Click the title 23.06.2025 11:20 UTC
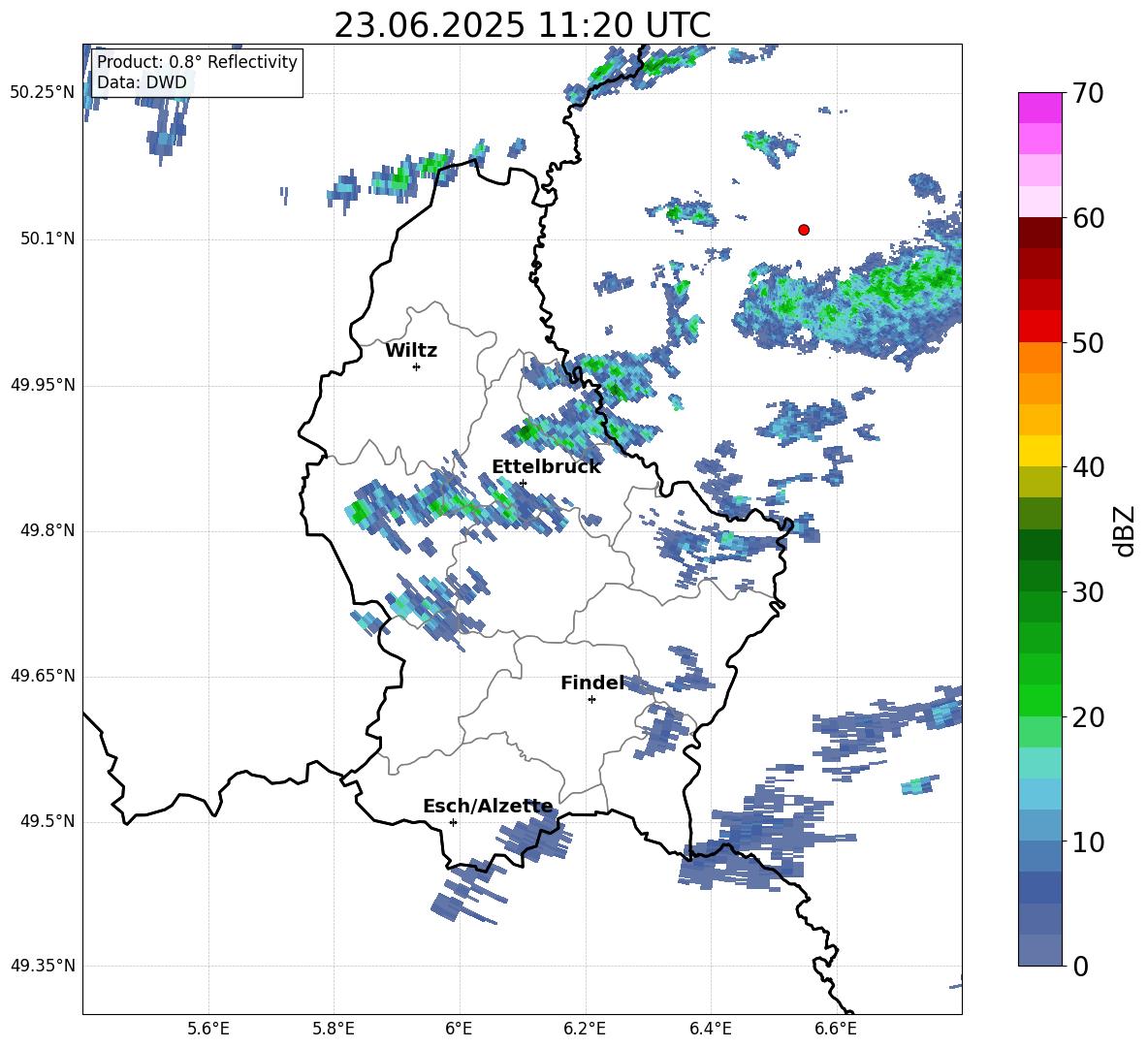Image resolution: width=1148 pixels, height=1048 pixels. click(x=522, y=25)
